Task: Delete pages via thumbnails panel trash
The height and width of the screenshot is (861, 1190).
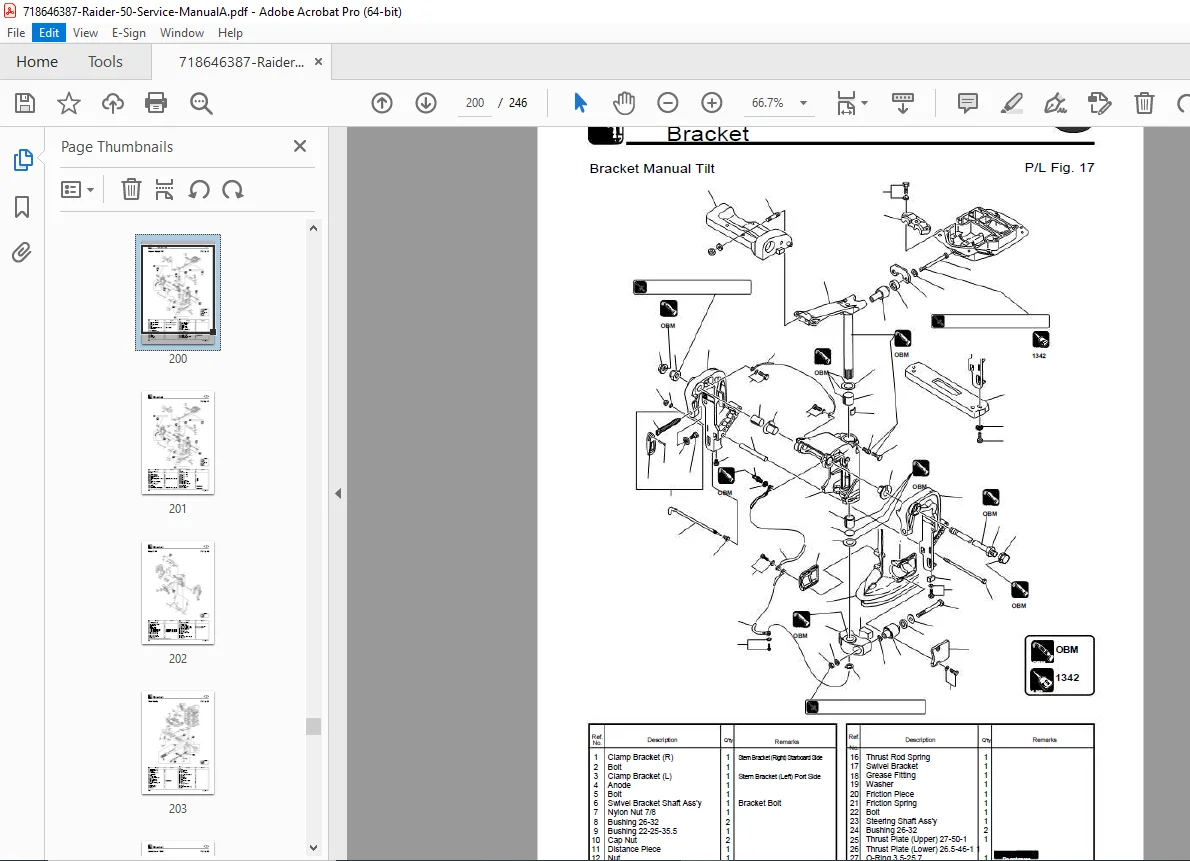Action: (131, 189)
